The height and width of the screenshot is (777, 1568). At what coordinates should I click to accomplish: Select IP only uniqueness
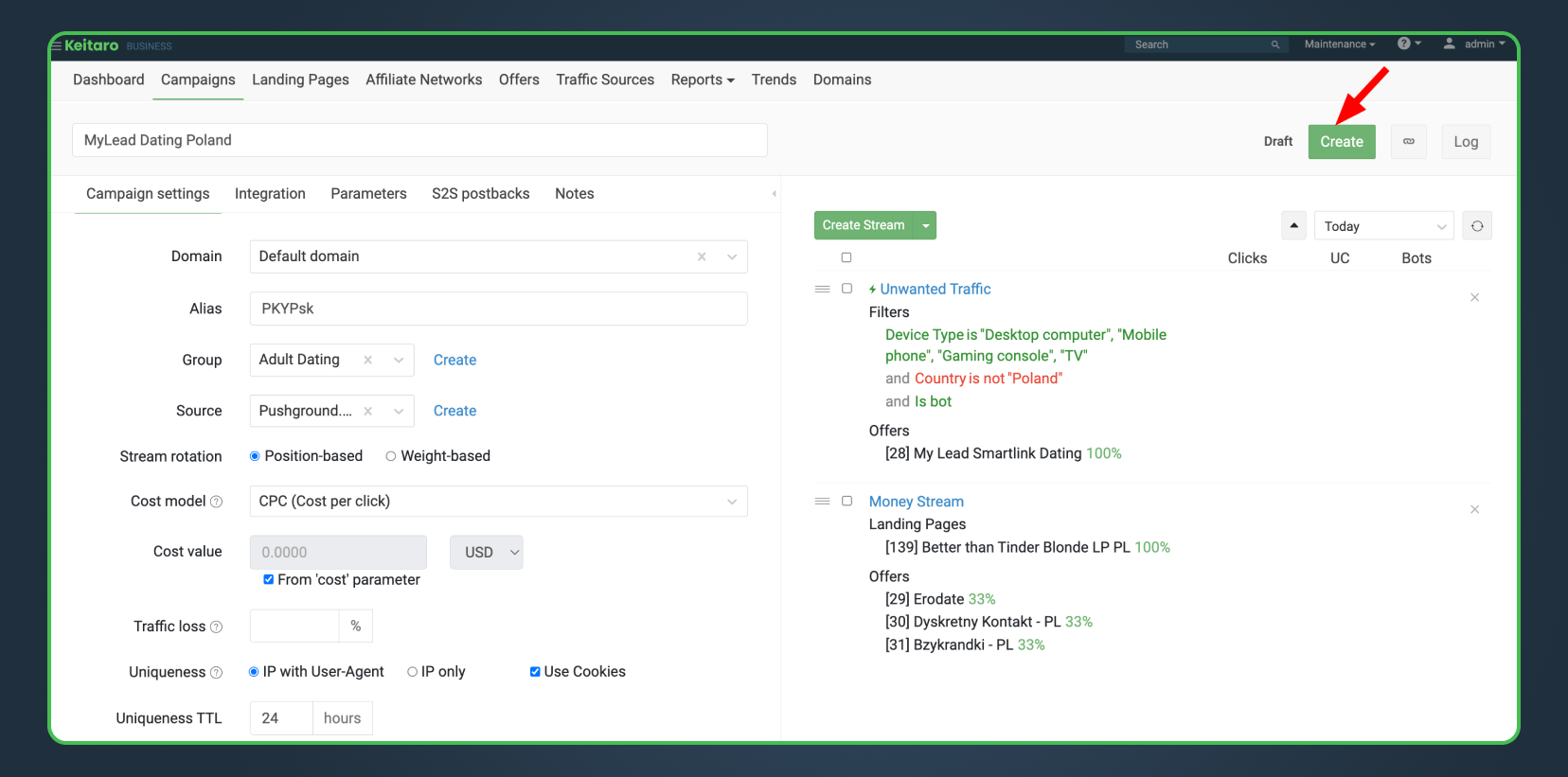click(412, 672)
